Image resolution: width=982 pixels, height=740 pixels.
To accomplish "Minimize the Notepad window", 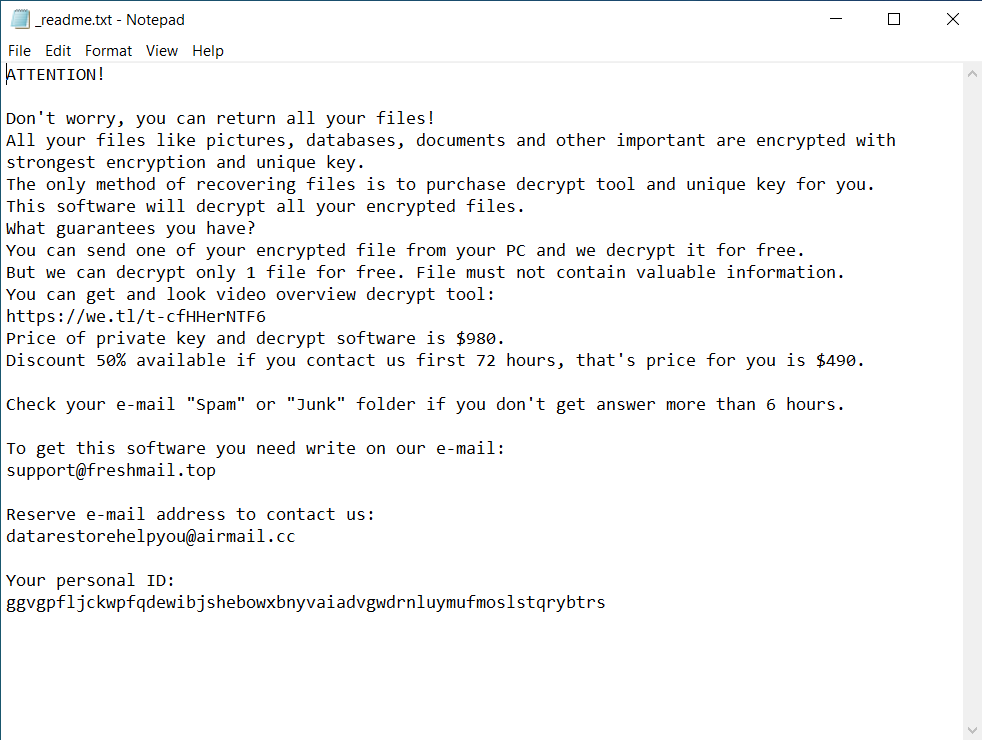I will coord(837,19).
